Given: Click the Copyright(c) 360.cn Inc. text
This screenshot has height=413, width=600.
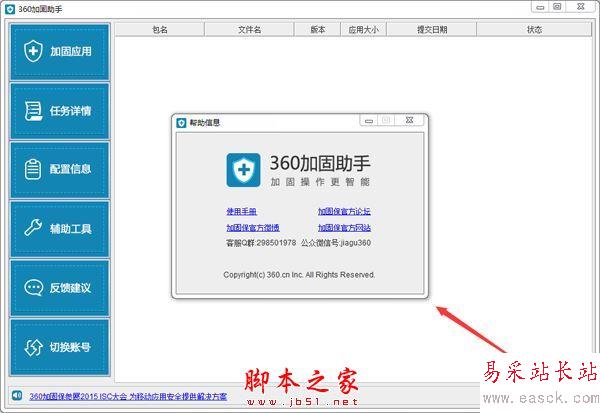Looking at the screenshot, I should 299,275.
